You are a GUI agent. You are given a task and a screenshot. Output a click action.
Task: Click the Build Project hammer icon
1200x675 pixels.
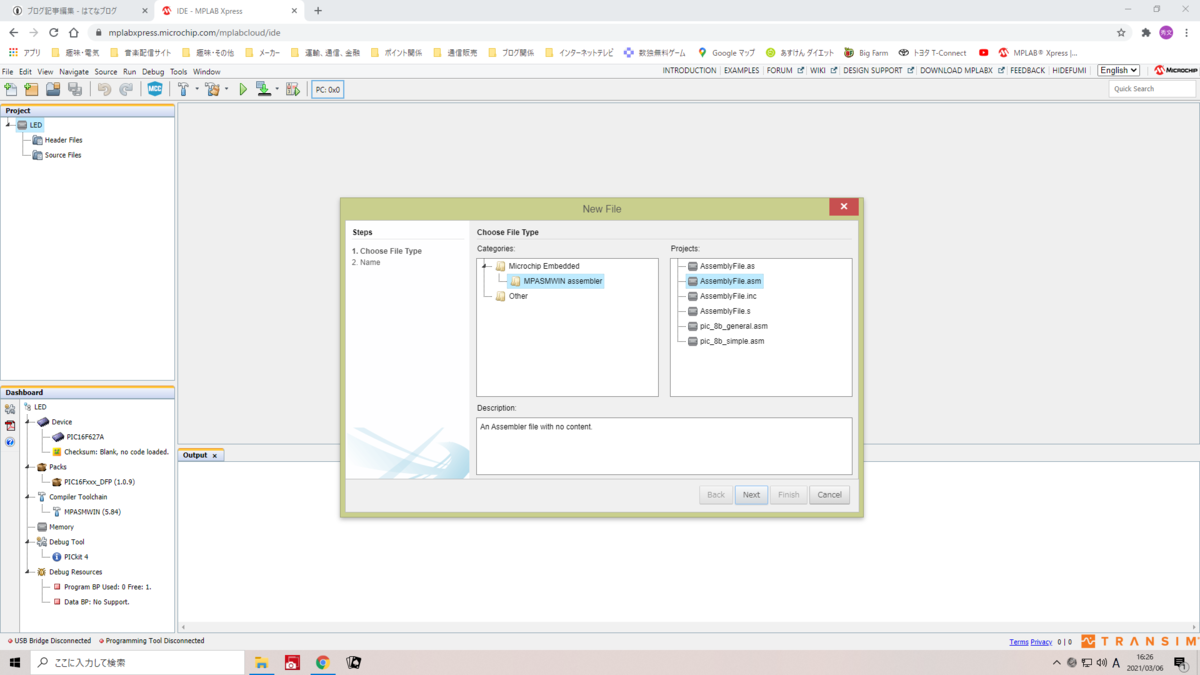pyautogui.click(x=183, y=89)
